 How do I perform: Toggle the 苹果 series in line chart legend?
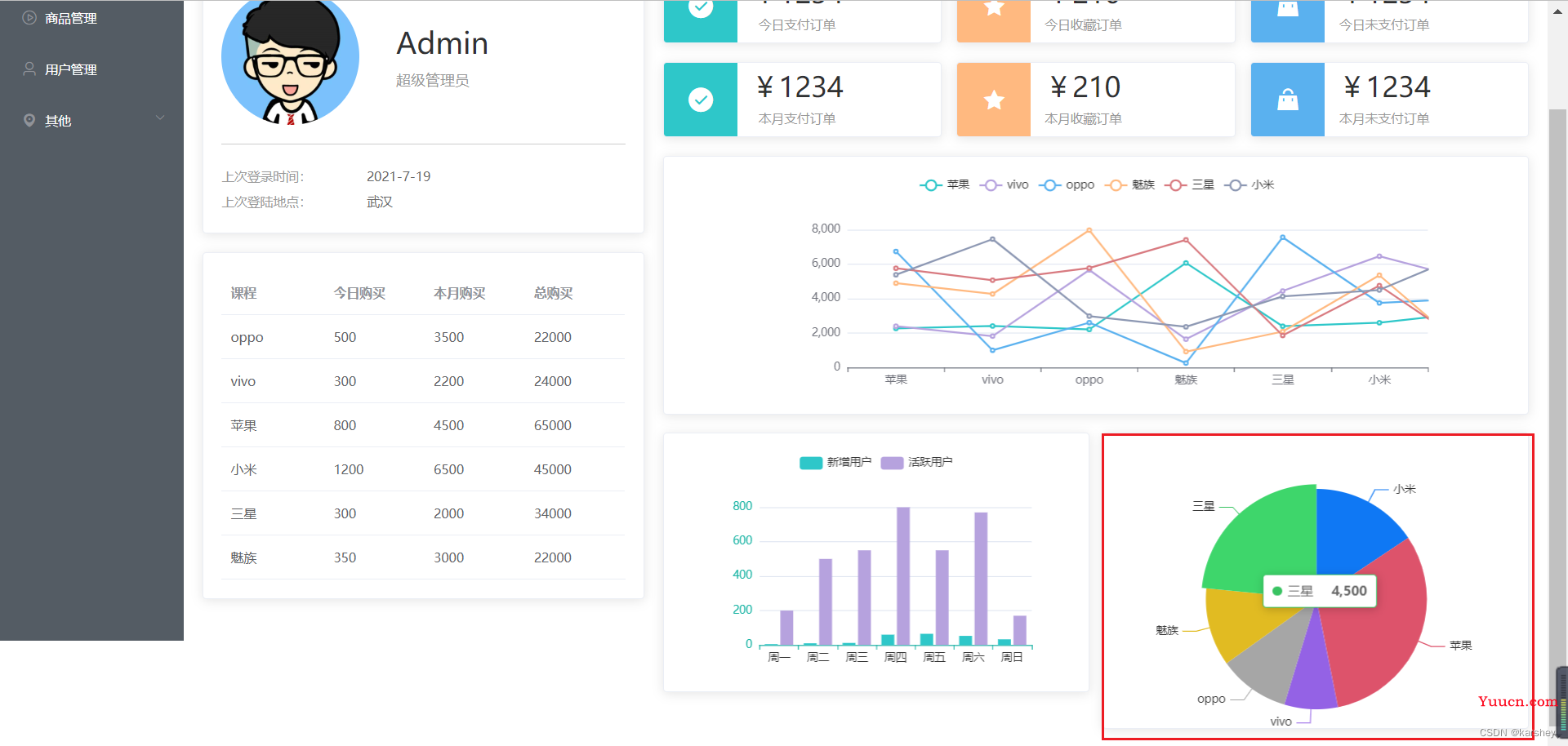click(945, 185)
